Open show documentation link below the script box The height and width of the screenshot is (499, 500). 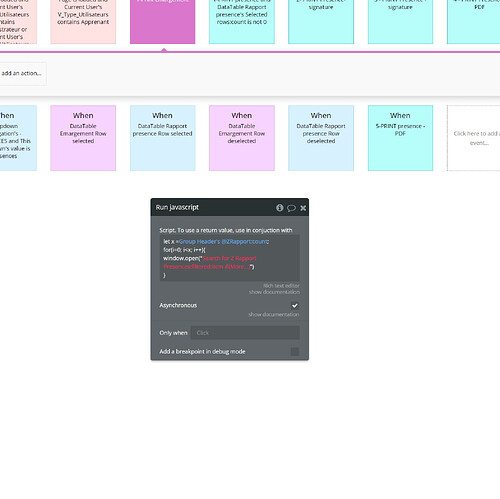click(274, 292)
